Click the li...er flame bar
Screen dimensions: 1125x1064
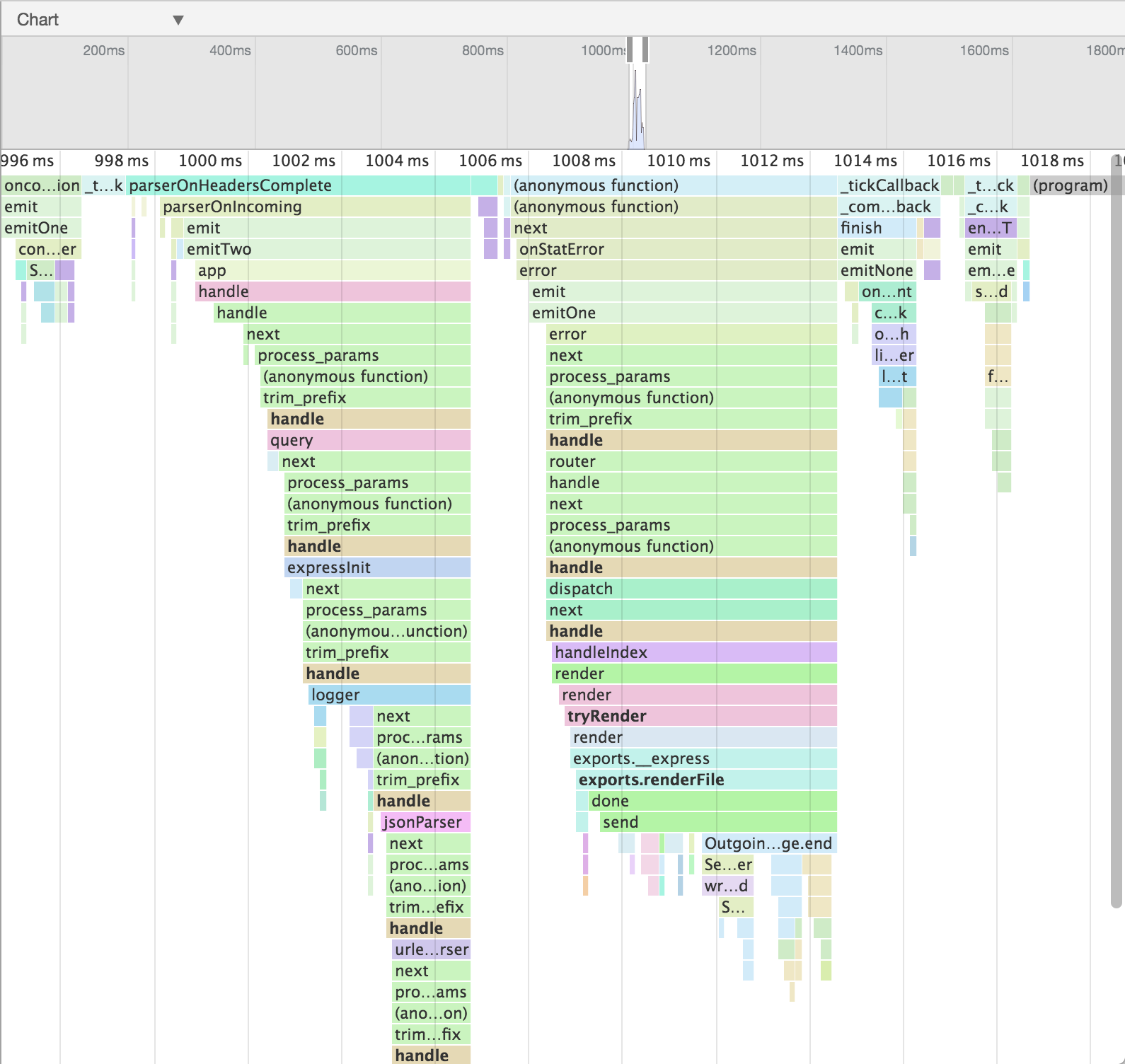point(894,355)
